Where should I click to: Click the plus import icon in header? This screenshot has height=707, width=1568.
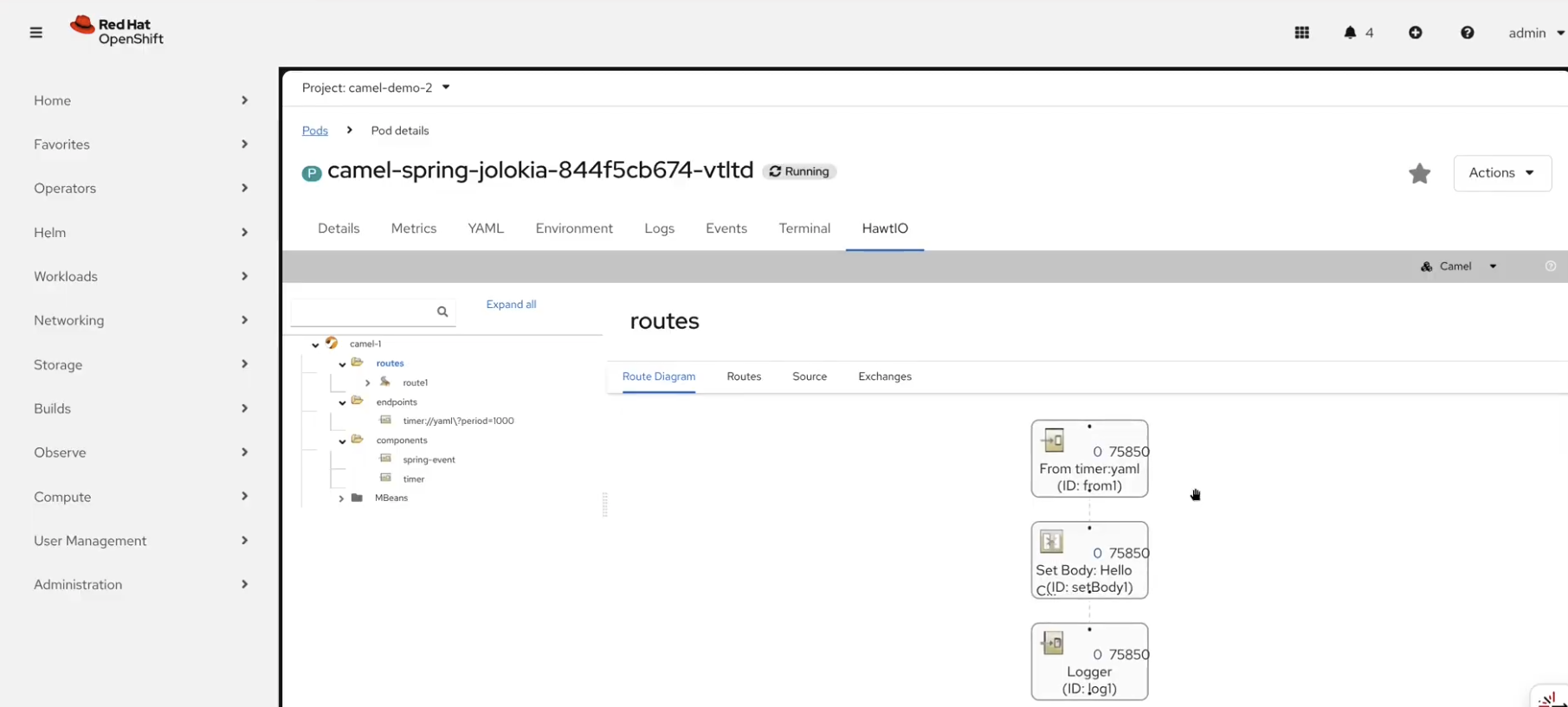pyautogui.click(x=1415, y=33)
